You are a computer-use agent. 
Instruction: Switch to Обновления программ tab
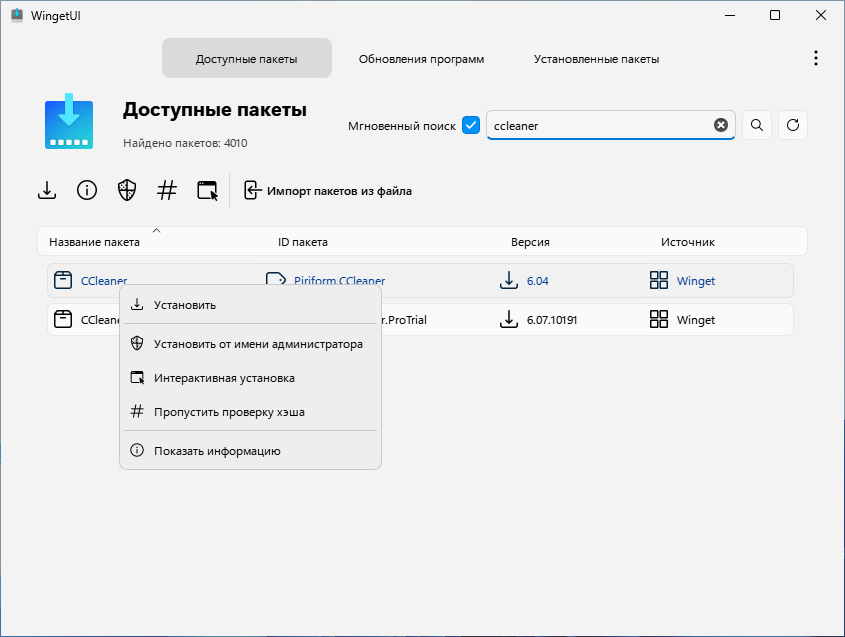point(421,58)
